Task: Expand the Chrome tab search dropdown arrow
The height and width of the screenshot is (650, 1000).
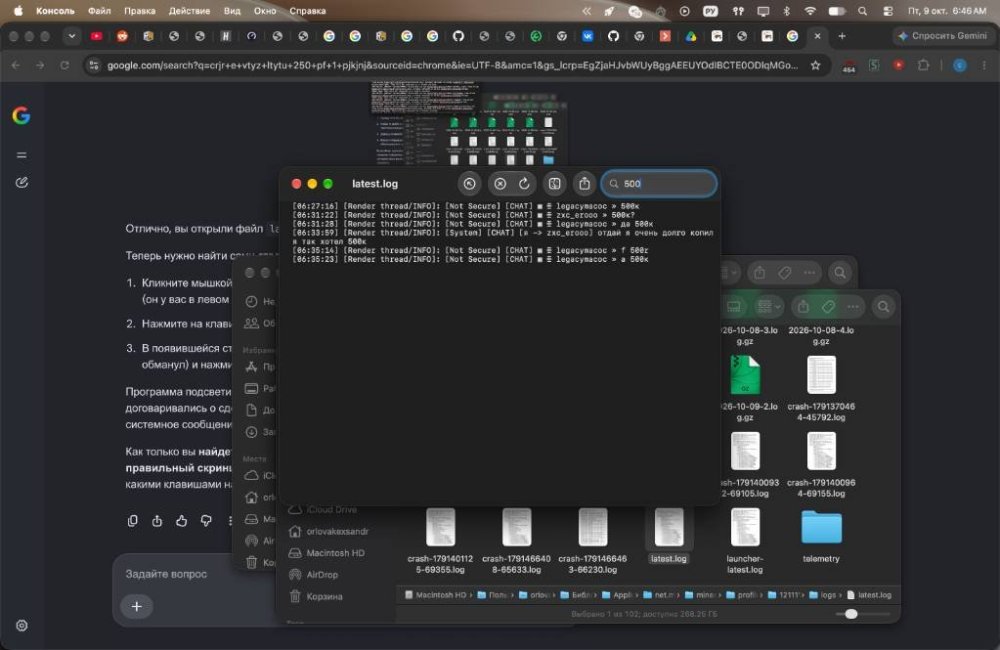Action: pyautogui.click(x=71, y=36)
